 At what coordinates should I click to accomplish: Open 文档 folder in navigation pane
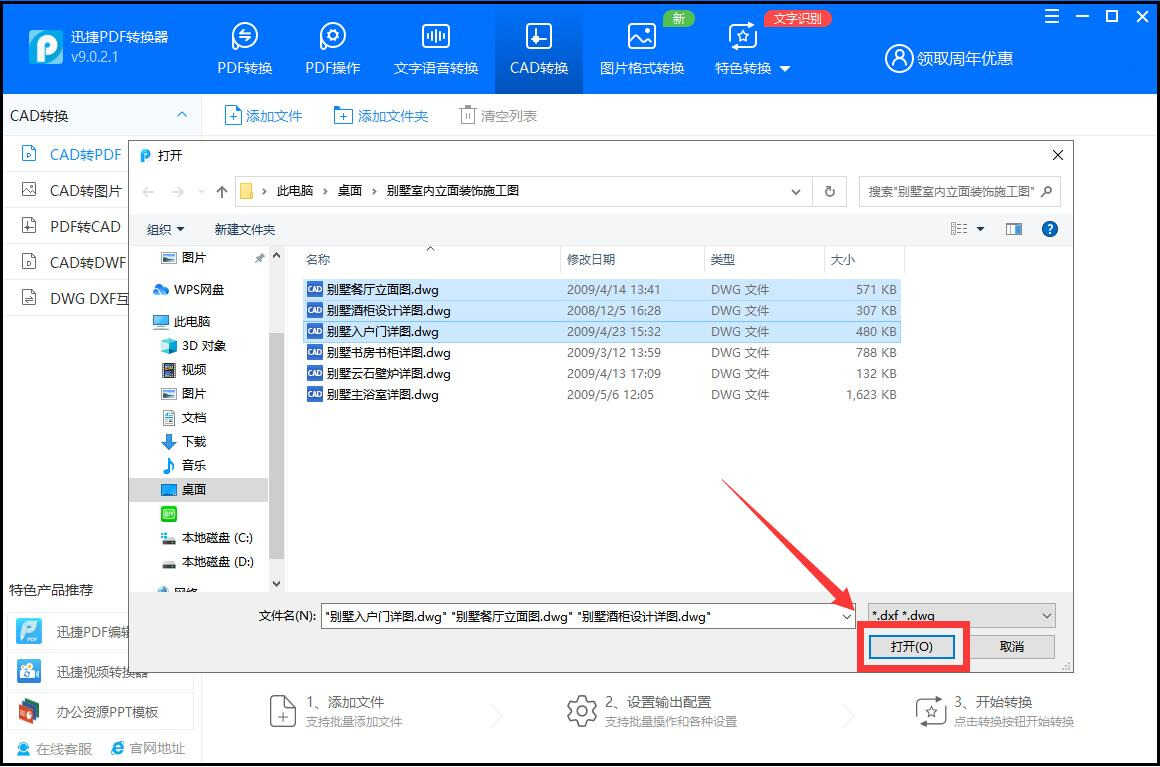[x=184, y=417]
